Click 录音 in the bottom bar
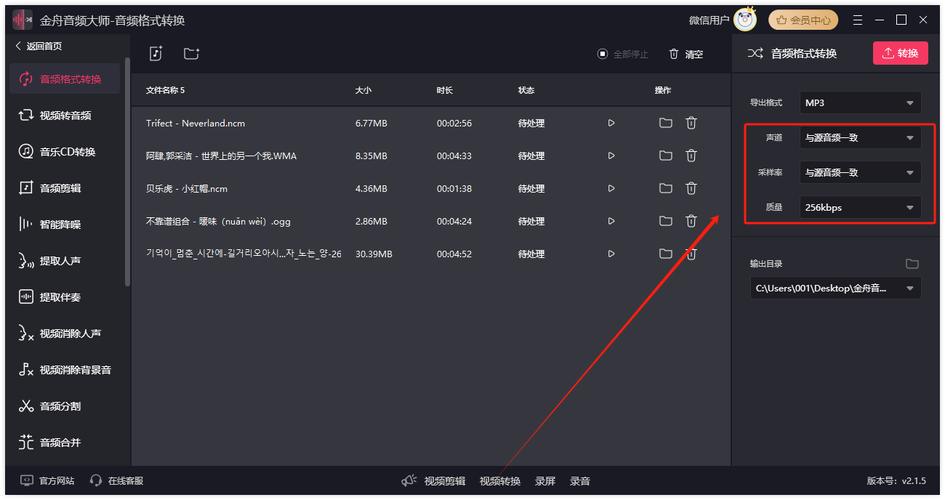 [x=580, y=481]
